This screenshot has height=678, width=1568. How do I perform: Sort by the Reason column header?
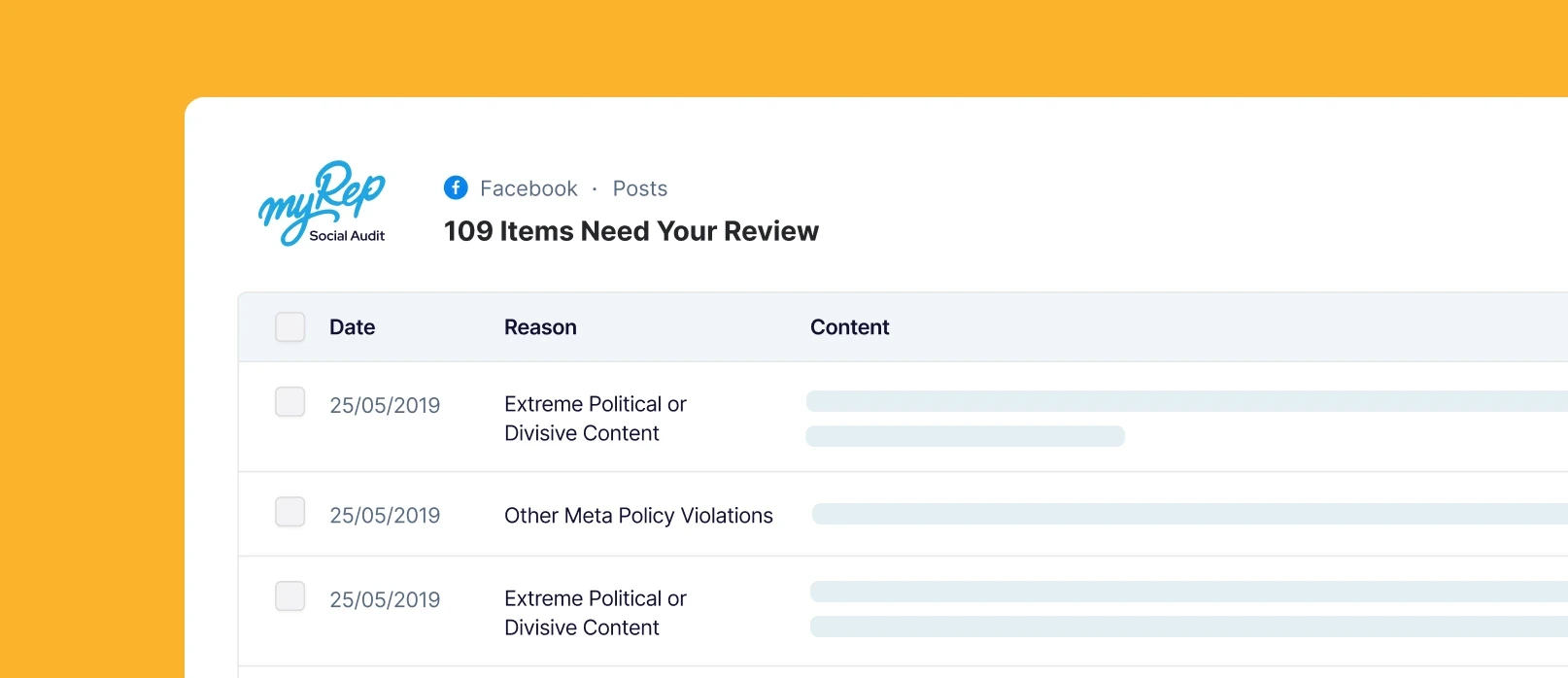coord(540,327)
